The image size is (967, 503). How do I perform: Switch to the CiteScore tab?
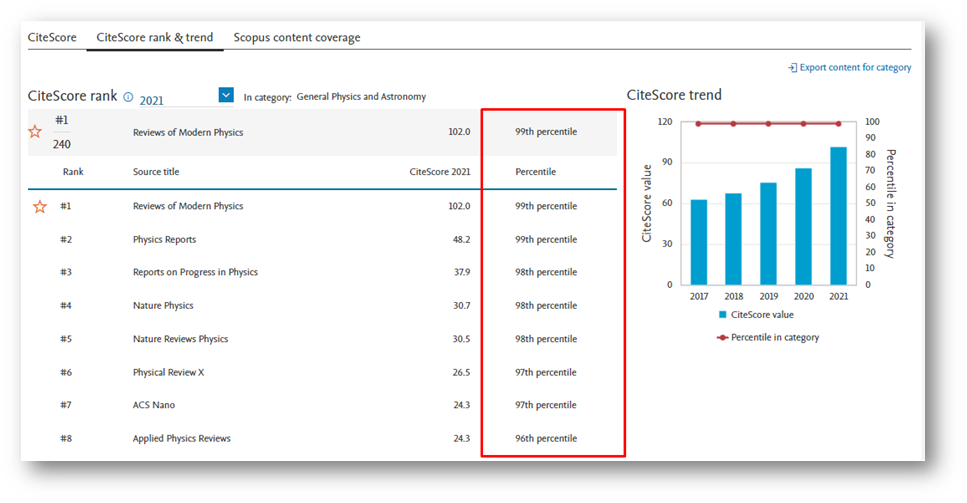(x=51, y=37)
